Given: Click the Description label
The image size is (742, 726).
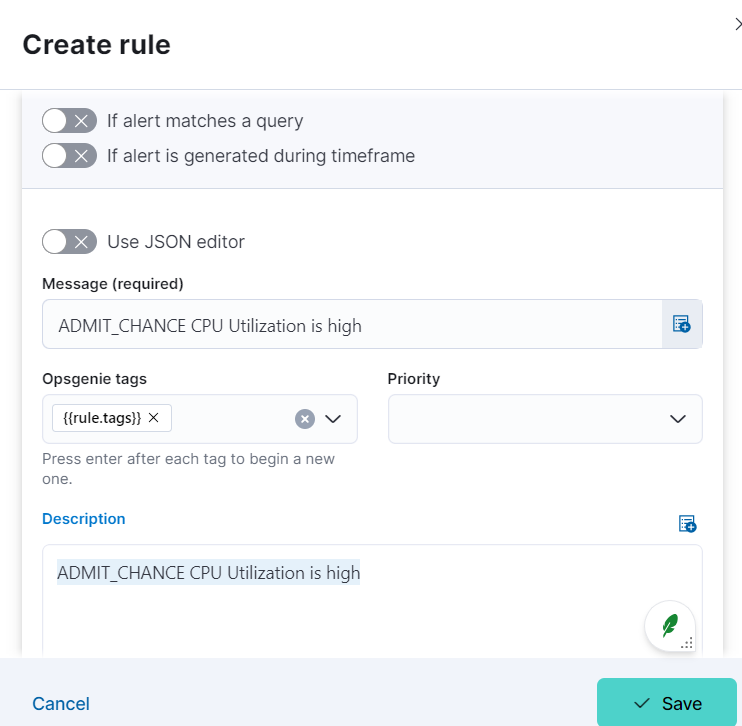Looking at the screenshot, I should point(84,519).
